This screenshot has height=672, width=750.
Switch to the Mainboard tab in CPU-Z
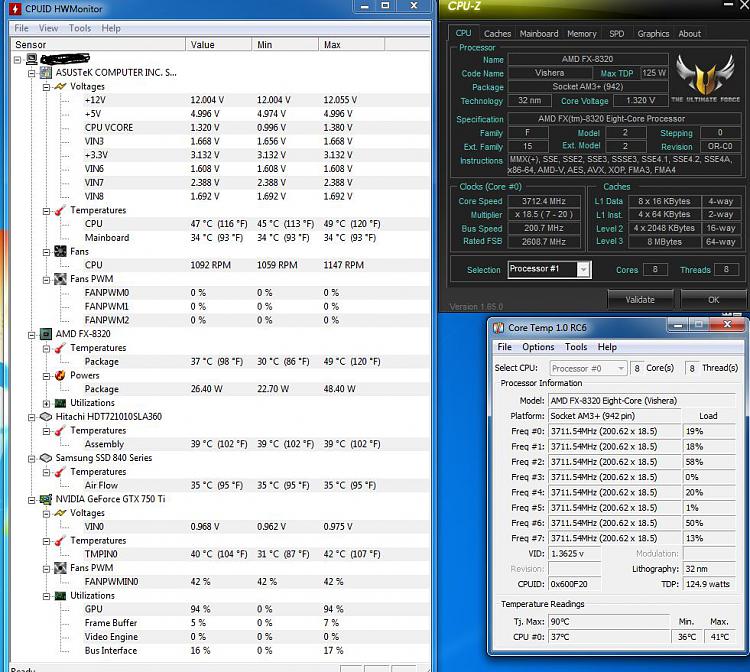[x=539, y=34]
